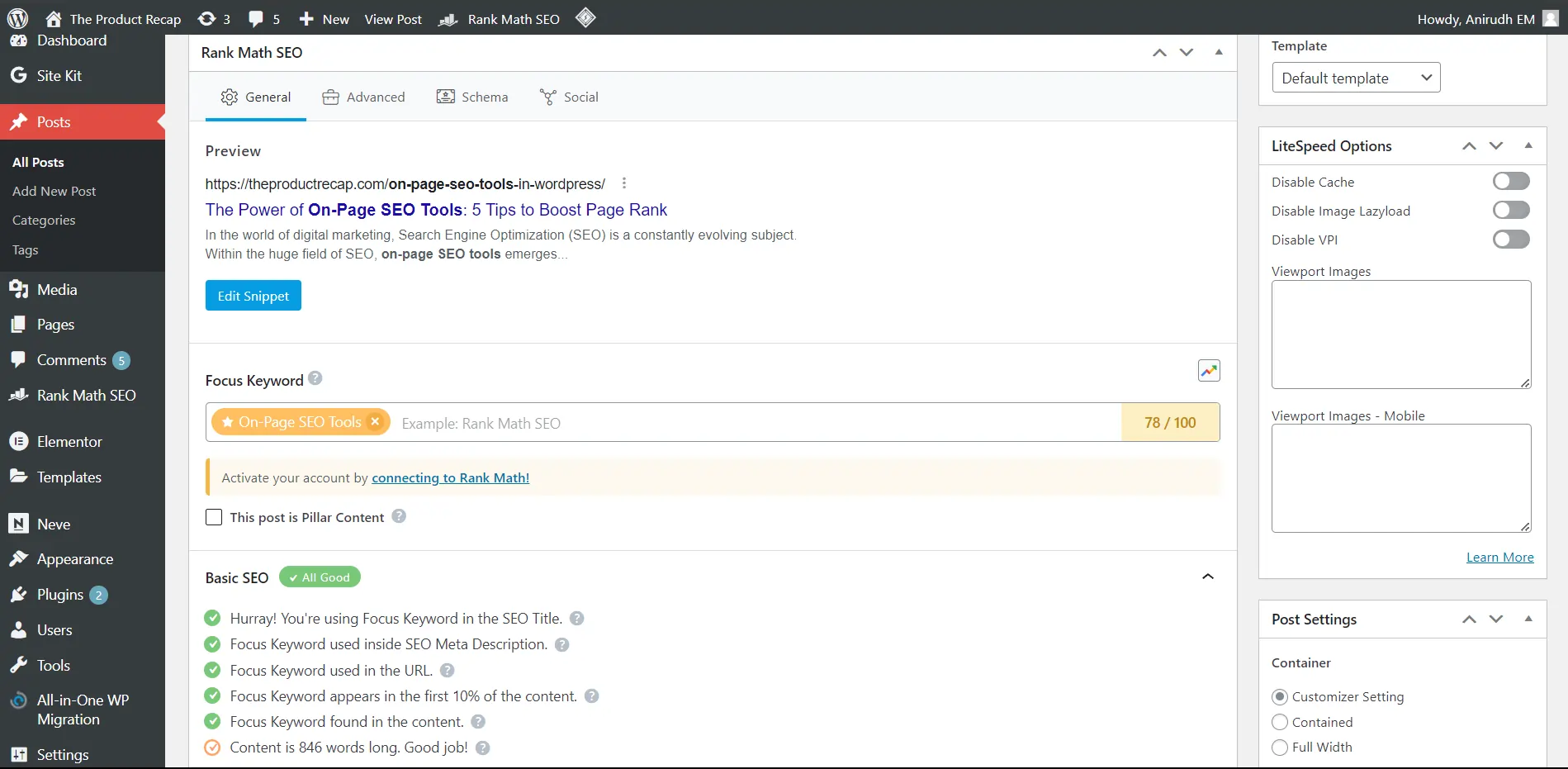The height and width of the screenshot is (769, 1568).
Task: Move LiteSpeed Options panel down
Action: (x=1496, y=146)
